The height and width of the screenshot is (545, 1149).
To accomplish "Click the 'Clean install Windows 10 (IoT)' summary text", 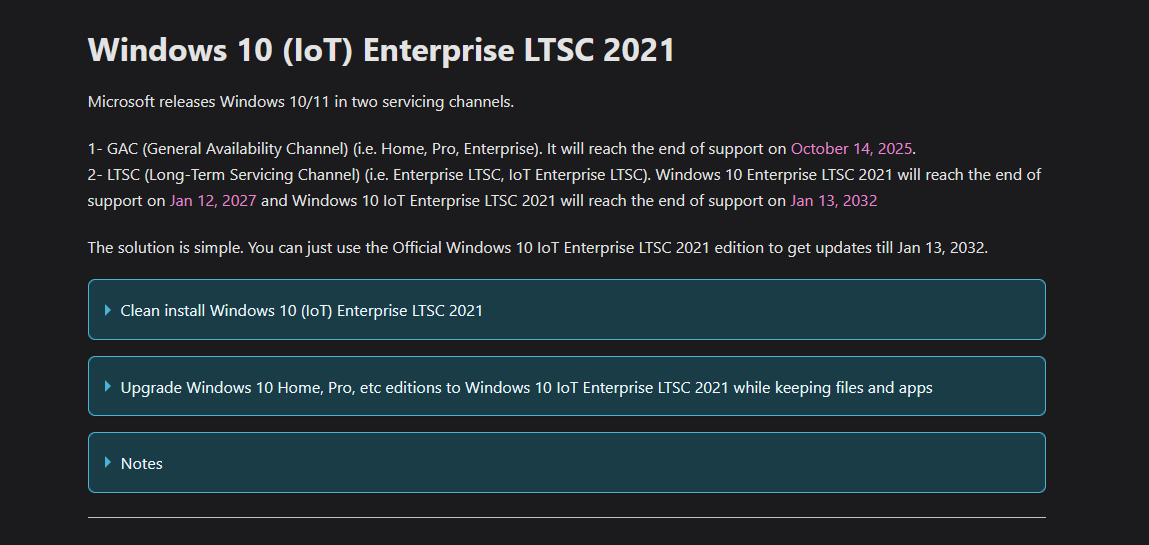I will pyautogui.click(x=301, y=310).
